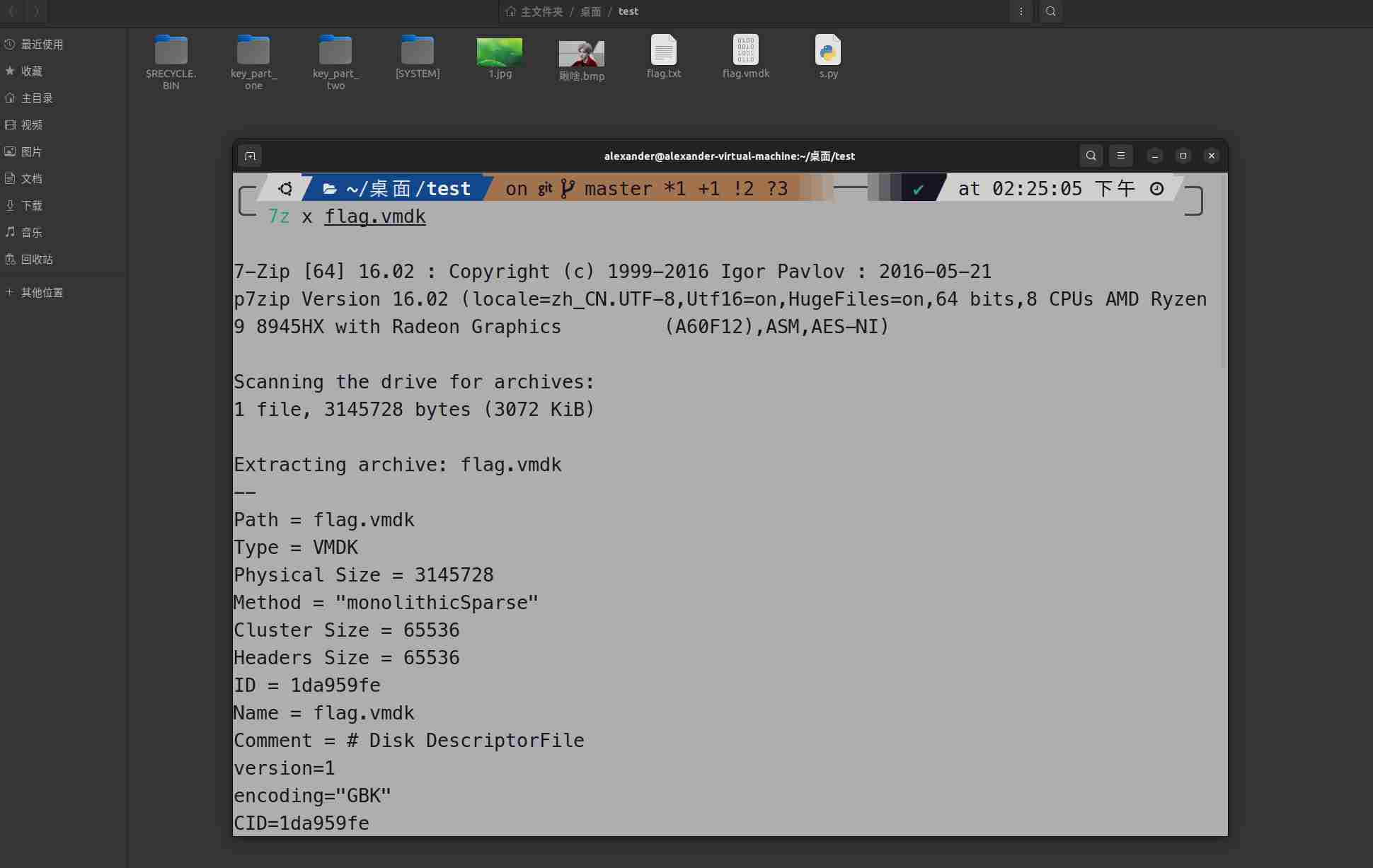Open the $RECYCLE.BIN folder
This screenshot has height=868, width=1373.
tap(171, 51)
